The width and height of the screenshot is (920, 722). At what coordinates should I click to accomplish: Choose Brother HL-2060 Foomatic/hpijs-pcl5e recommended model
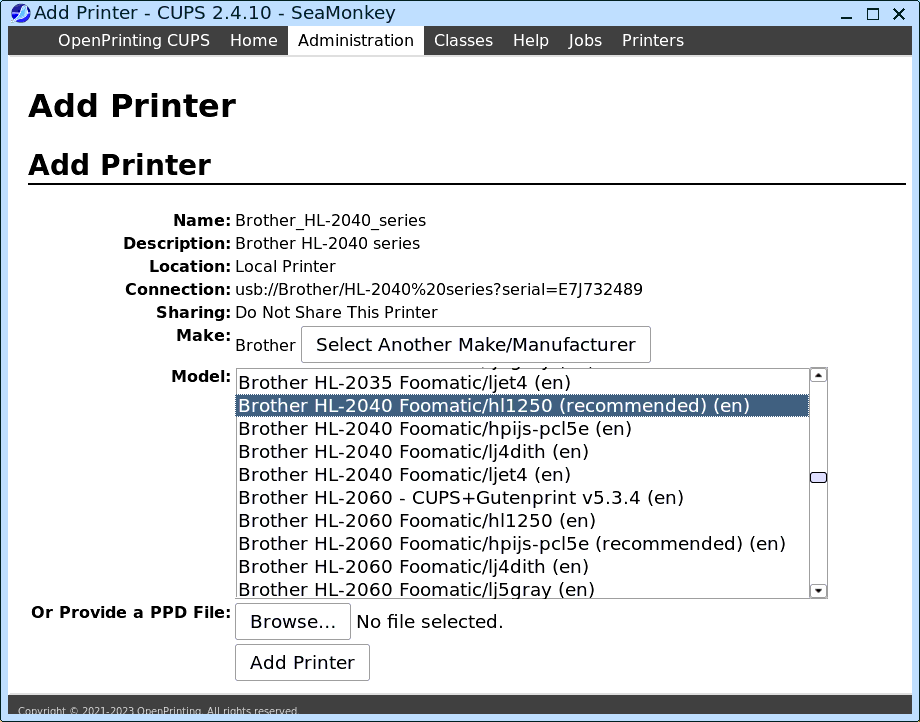pos(522,543)
